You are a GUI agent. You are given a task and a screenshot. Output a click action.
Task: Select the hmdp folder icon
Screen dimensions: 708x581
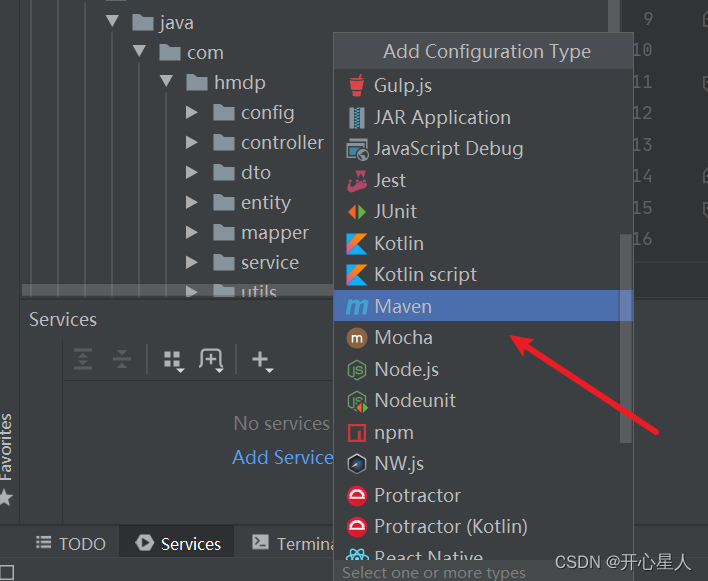197,83
